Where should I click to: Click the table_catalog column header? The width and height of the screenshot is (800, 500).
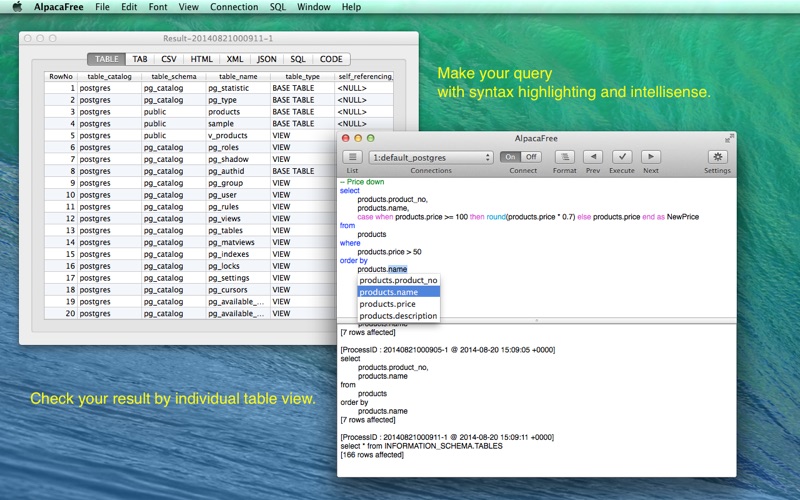point(109,77)
